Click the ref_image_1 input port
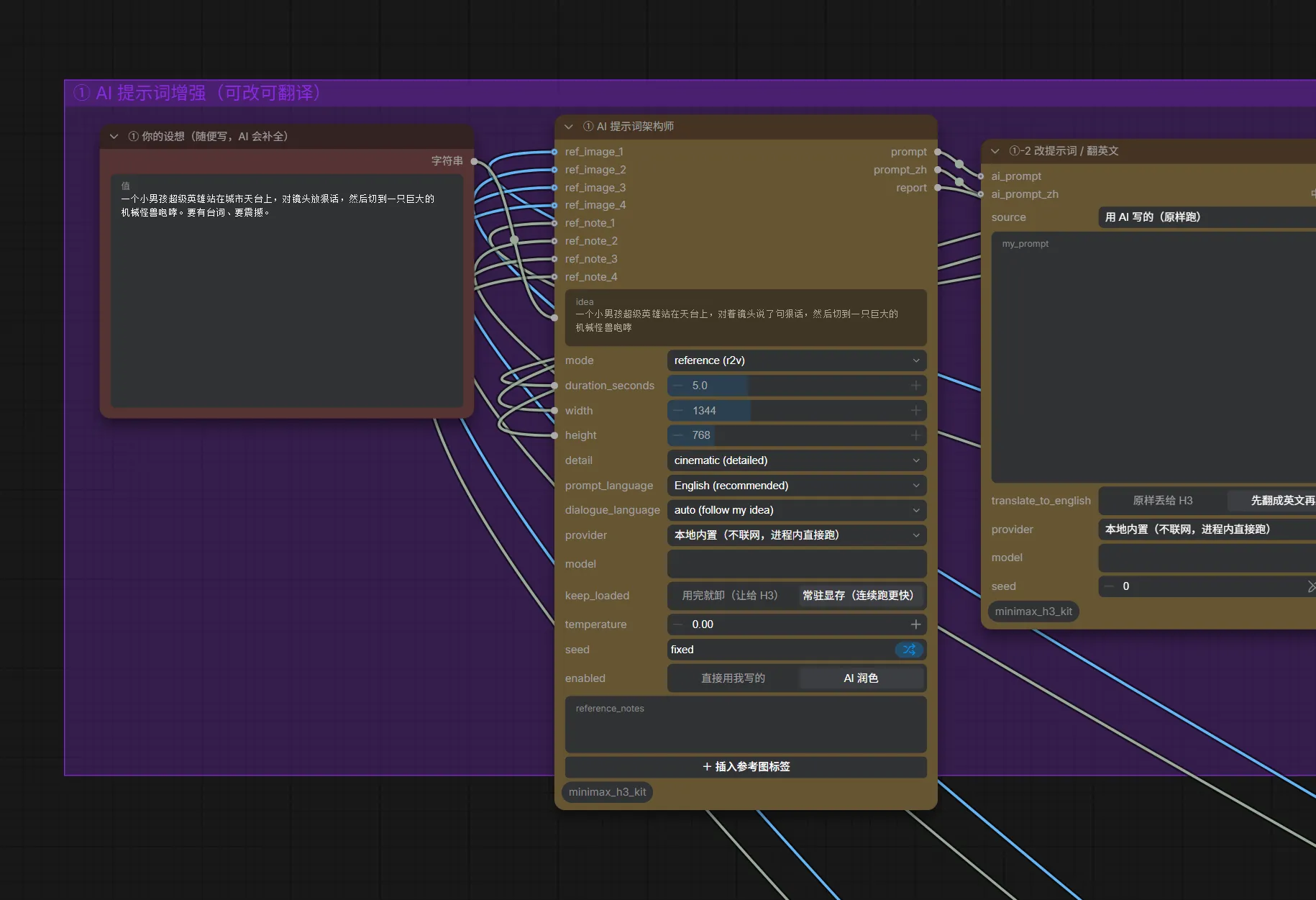Image resolution: width=1316 pixels, height=900 pixels. click(554, 152)
